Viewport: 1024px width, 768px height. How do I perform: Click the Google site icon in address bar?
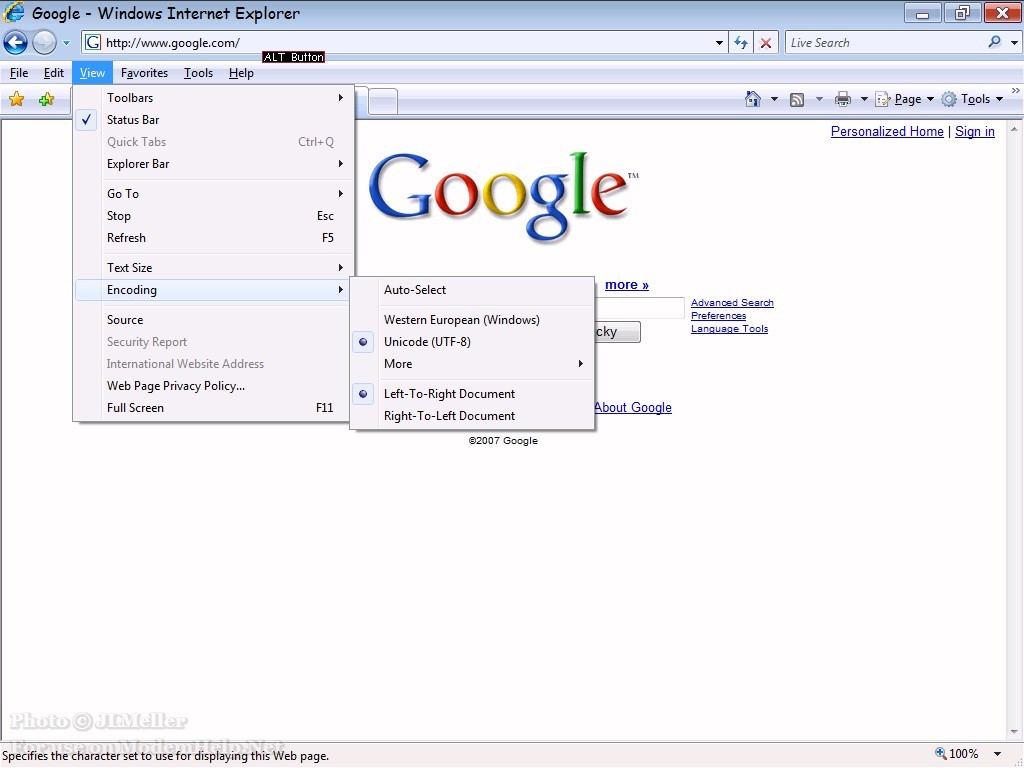[93, 42]
